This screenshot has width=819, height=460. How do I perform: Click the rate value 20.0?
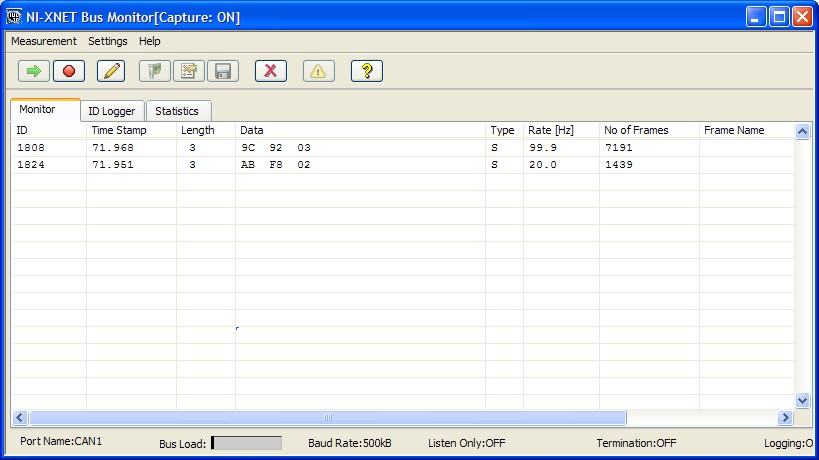(543, 165)
